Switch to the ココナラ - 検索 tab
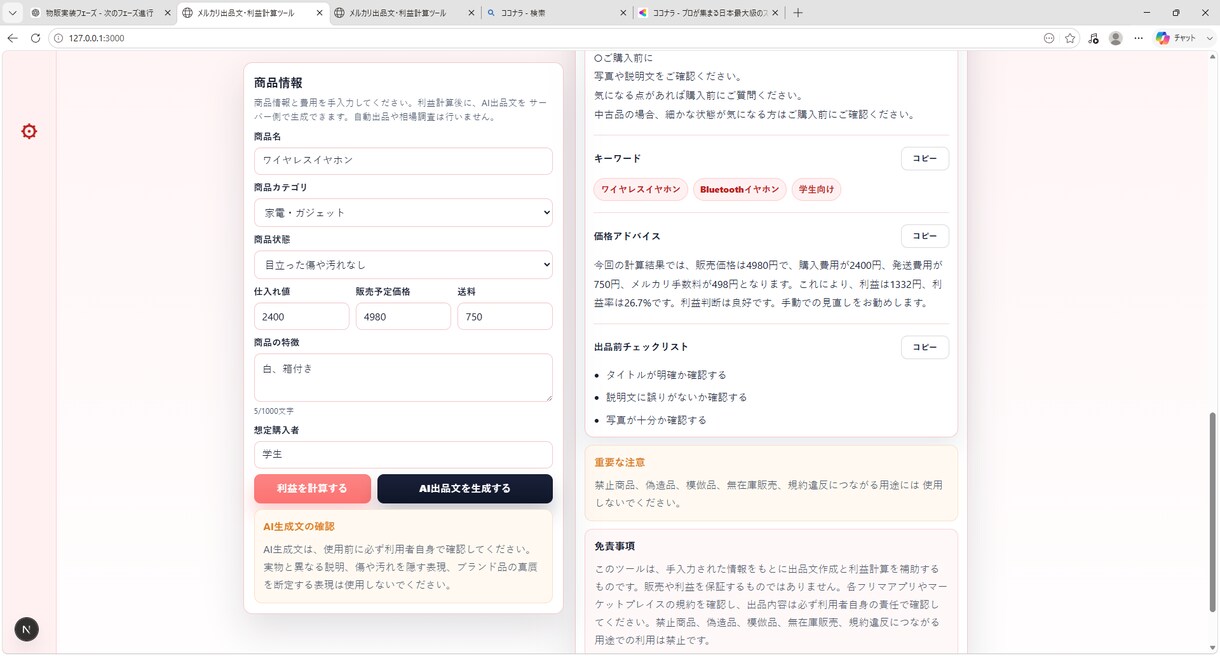The width and height of the screenshot is (1220, 656). (556, 13)
